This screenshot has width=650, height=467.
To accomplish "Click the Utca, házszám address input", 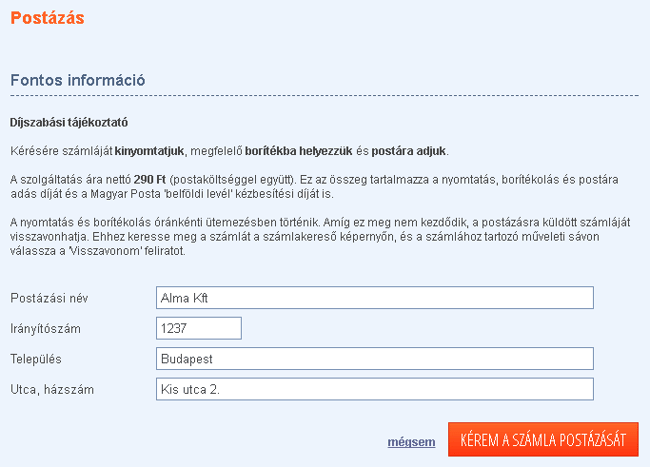I will point(375,389).
